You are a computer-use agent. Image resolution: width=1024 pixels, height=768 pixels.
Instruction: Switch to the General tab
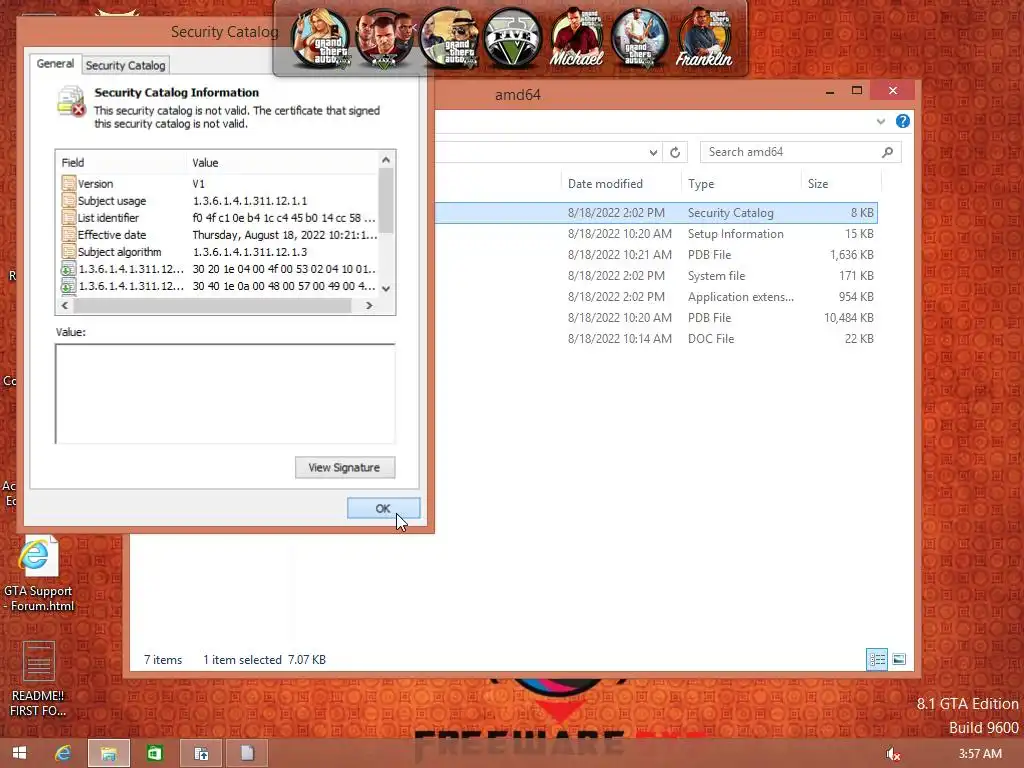pyautogui.click(x=55, y=64)
